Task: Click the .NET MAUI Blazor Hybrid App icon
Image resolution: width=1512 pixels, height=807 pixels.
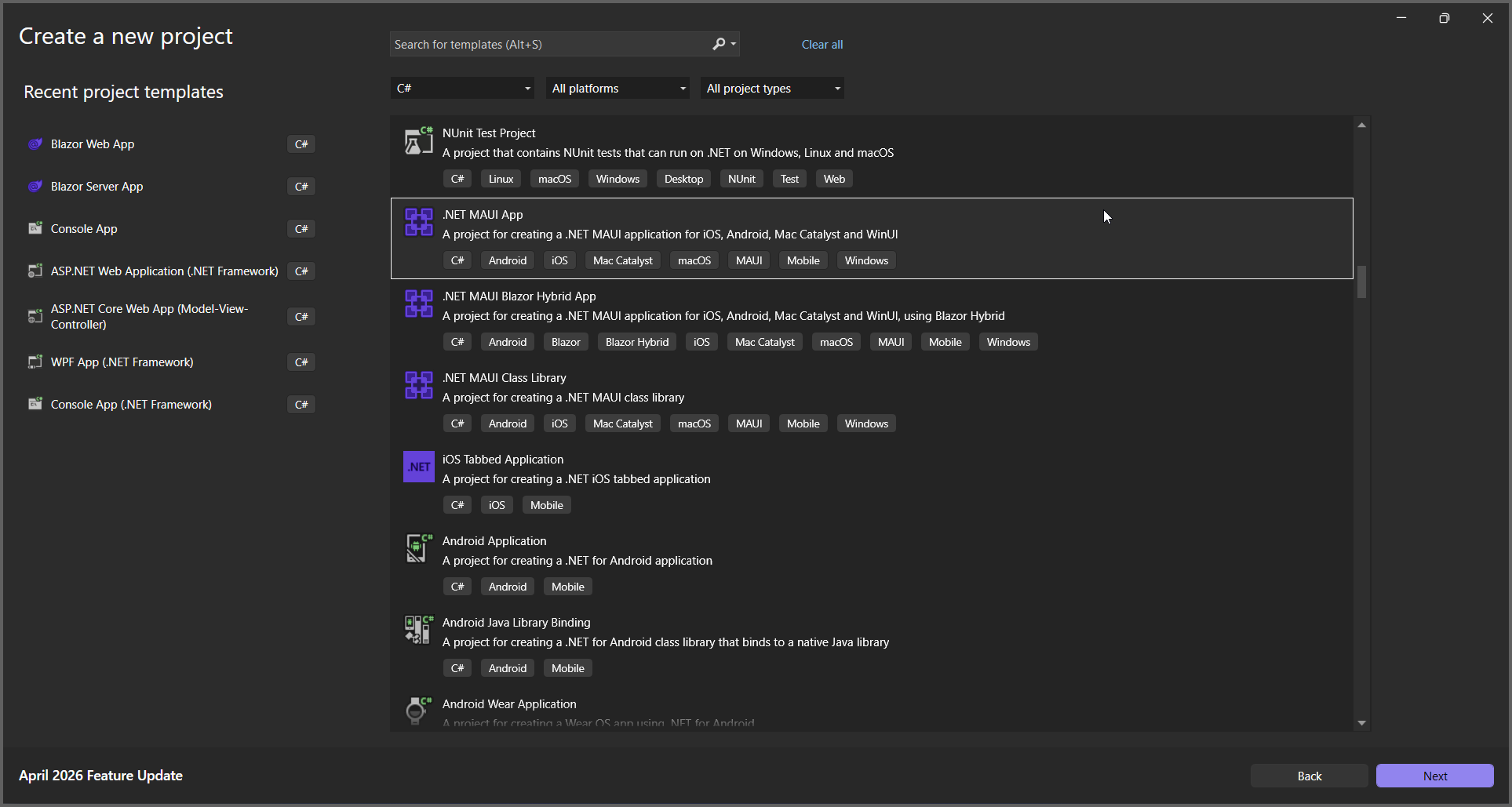Action: click(x=418, y=304)
